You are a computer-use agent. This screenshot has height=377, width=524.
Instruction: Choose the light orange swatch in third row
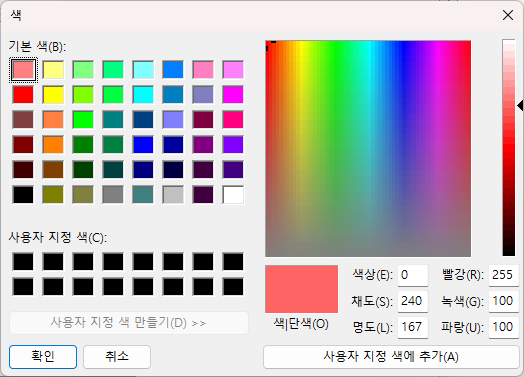53,120
